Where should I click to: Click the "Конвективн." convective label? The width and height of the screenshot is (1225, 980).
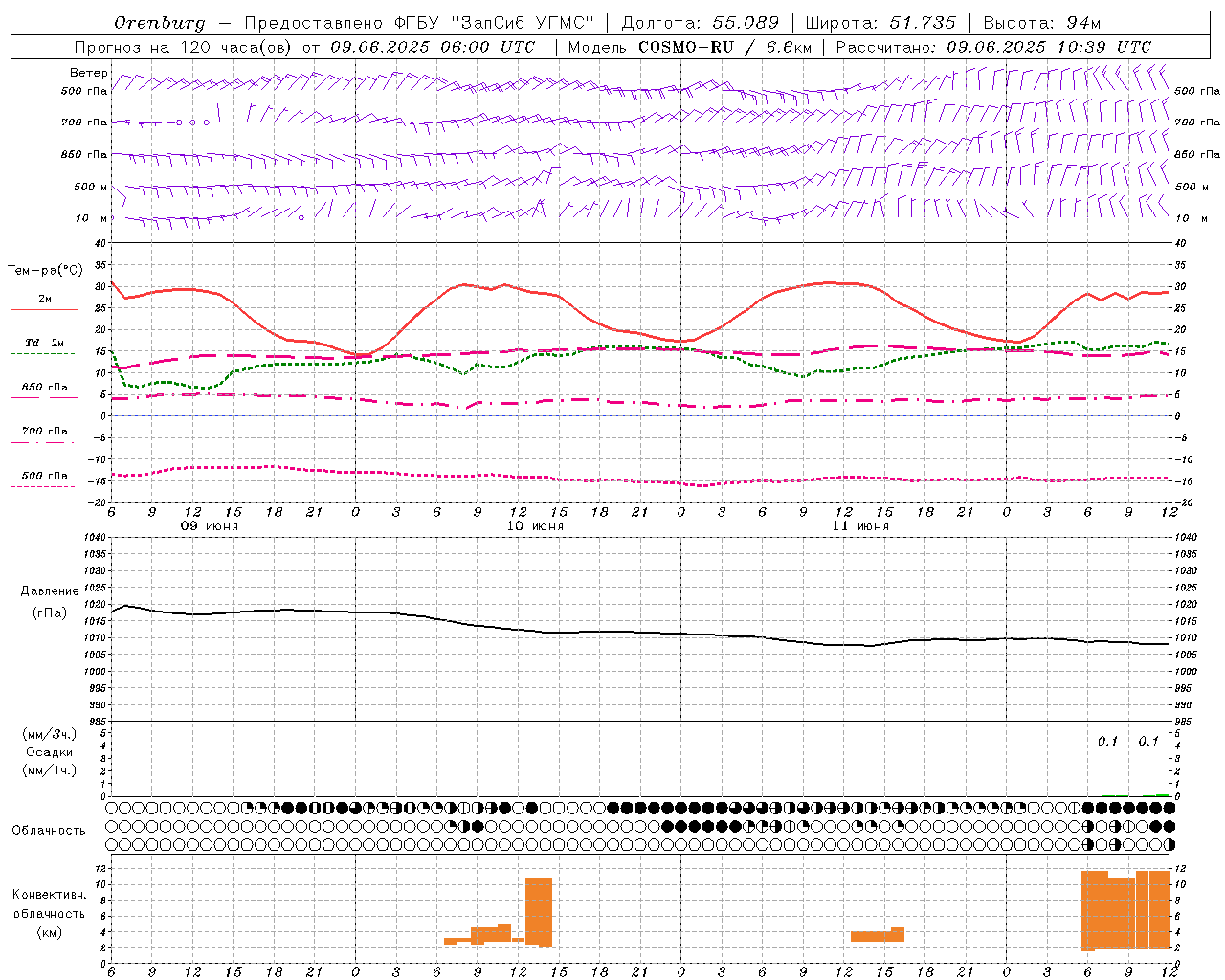pos(50,895)
